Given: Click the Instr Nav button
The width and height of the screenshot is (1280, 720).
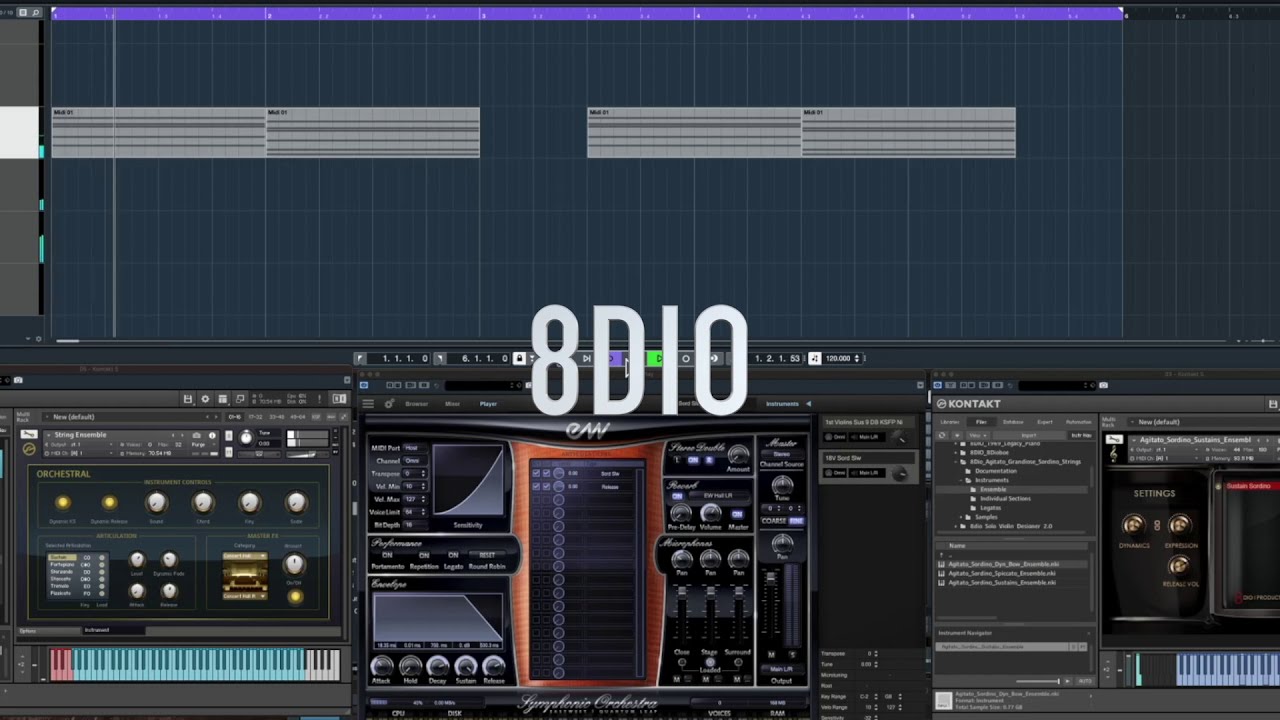Looking at the screenshot, I should pos(1081,435).
